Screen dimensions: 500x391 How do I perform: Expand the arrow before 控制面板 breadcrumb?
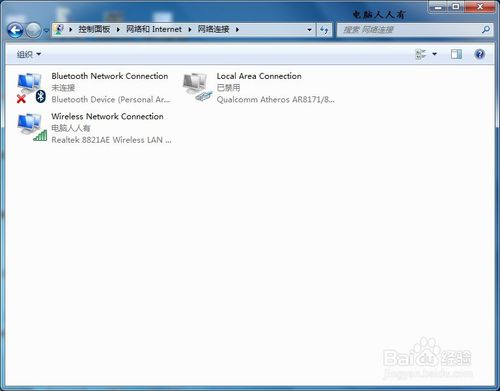coord(71,29)
